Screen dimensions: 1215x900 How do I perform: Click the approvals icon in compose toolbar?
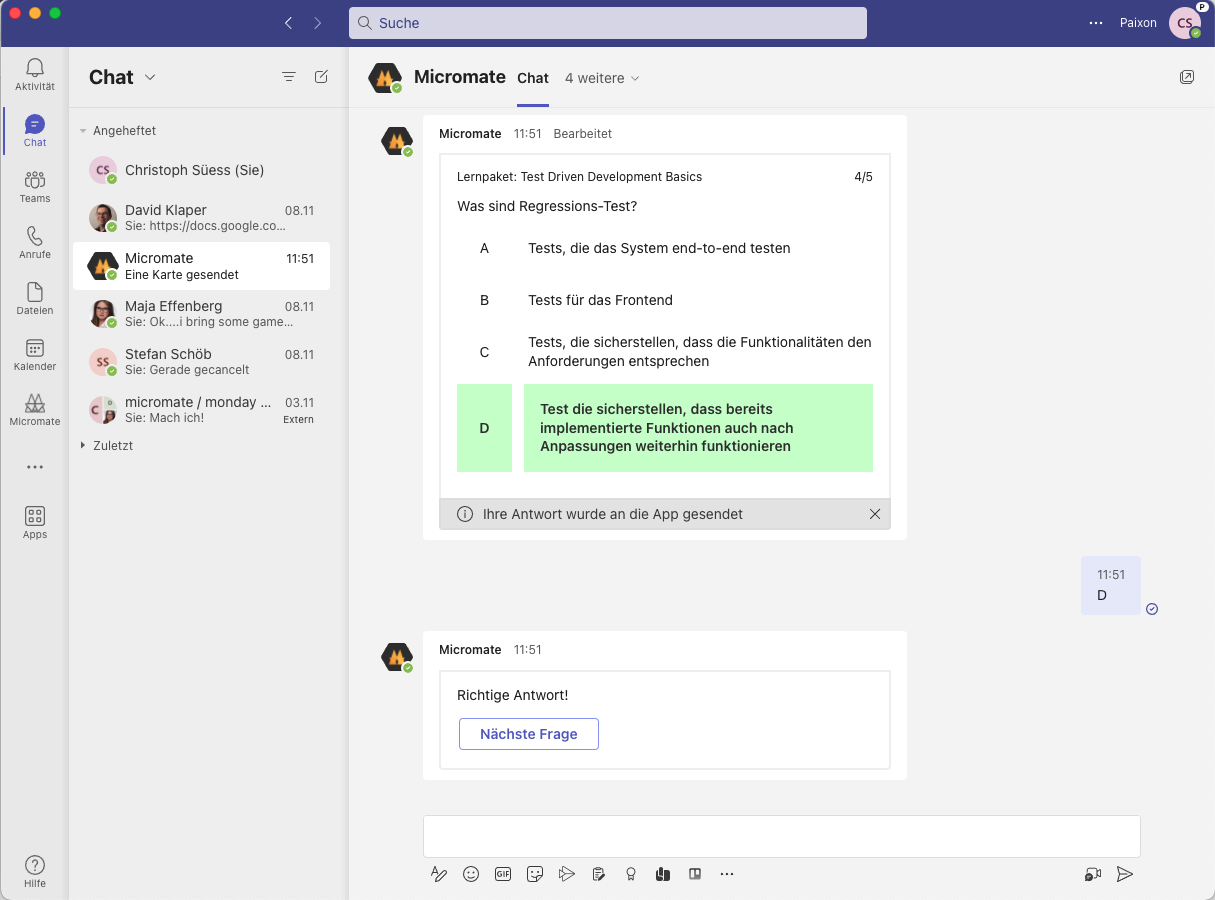pos(599,874)
